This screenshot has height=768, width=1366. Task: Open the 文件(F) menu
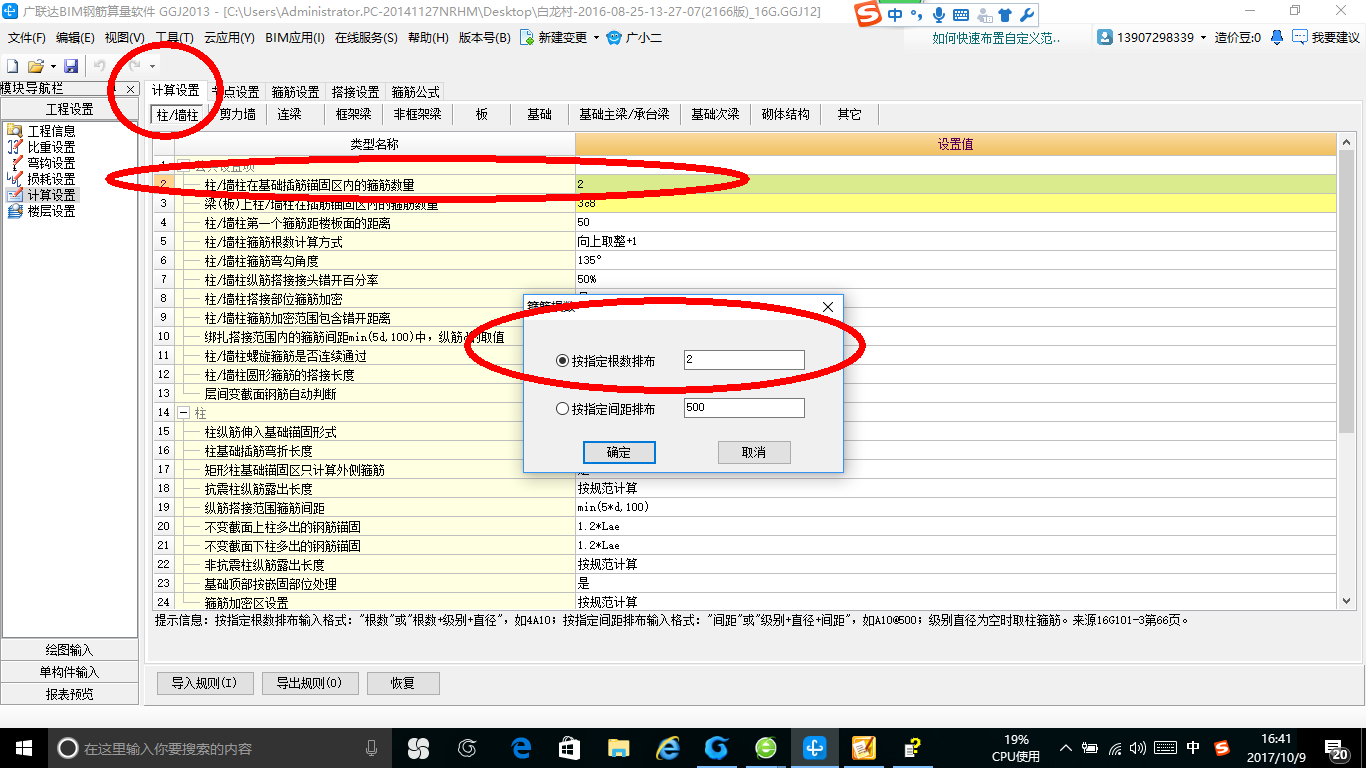click(27, 38)
